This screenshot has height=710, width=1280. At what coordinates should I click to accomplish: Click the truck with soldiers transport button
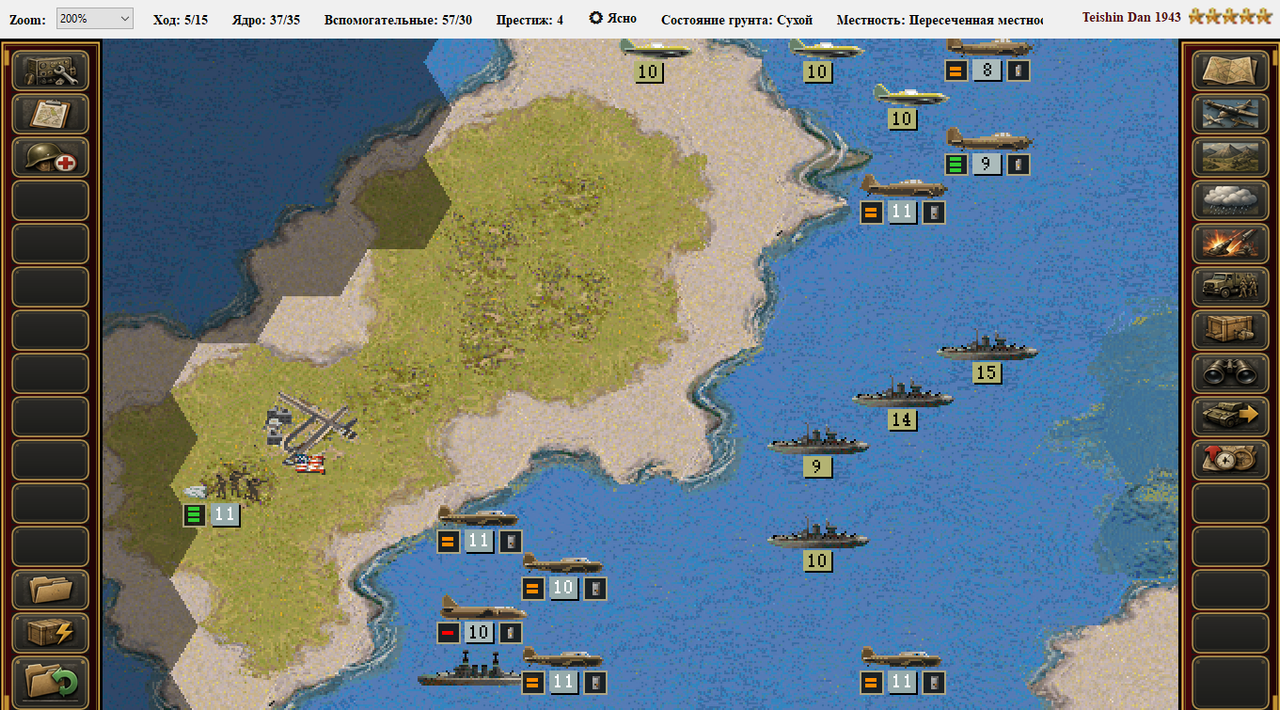[1230, 287]
